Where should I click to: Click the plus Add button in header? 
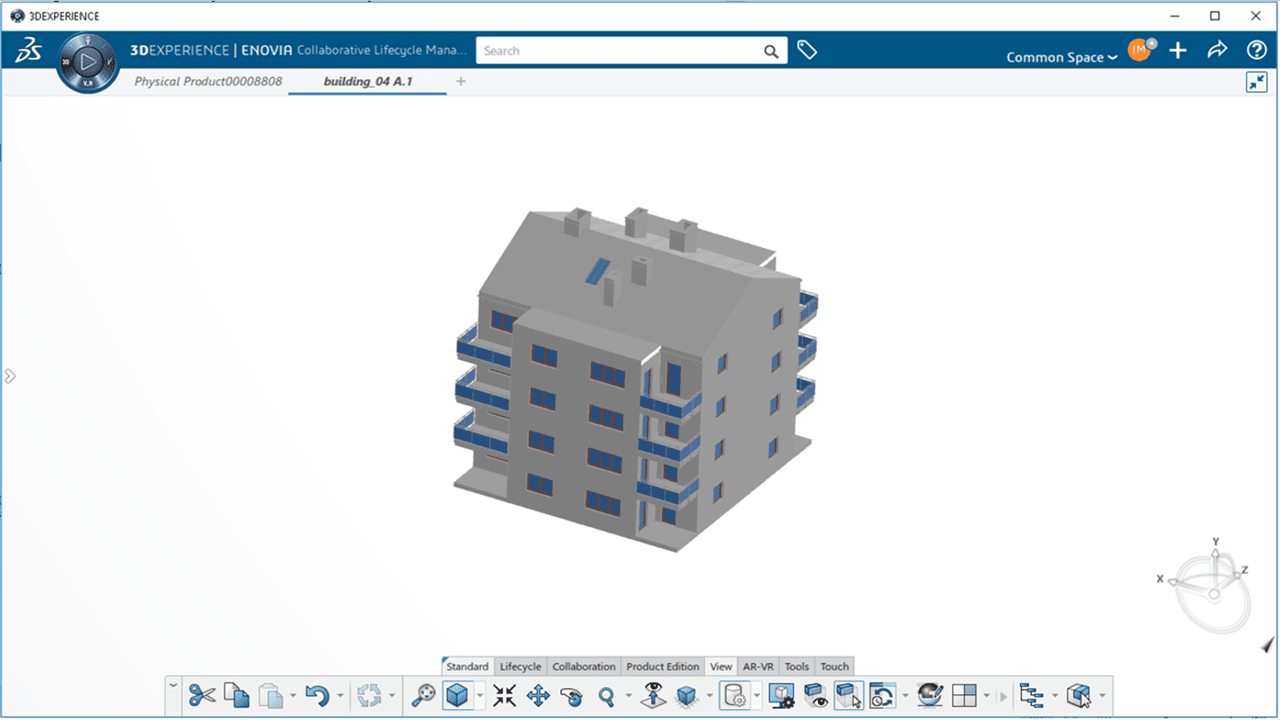1179,50
